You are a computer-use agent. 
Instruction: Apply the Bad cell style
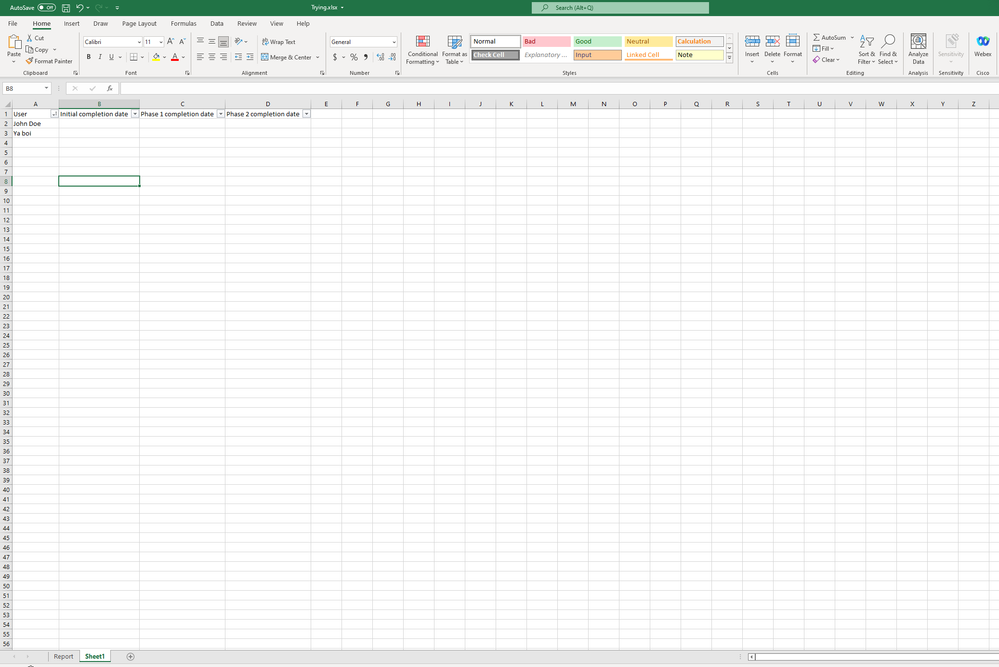click(x=546, y=41)
